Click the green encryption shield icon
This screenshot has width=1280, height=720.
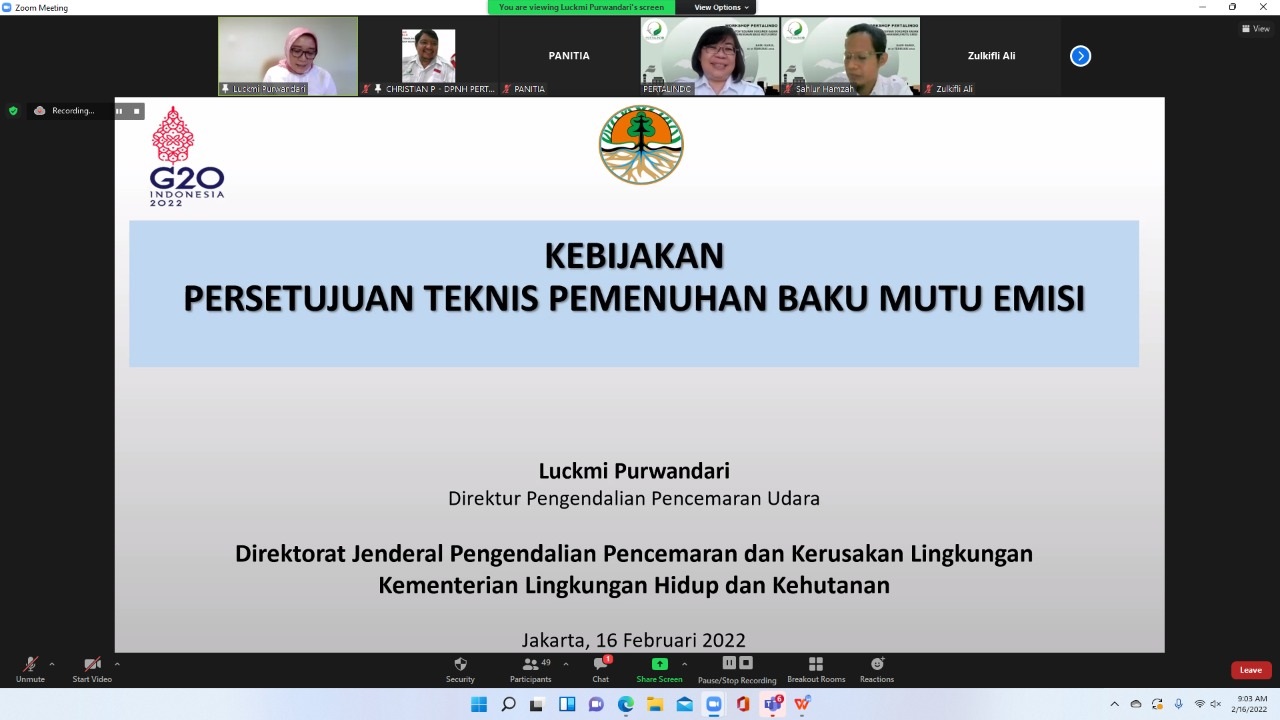(x=13, y=111)
